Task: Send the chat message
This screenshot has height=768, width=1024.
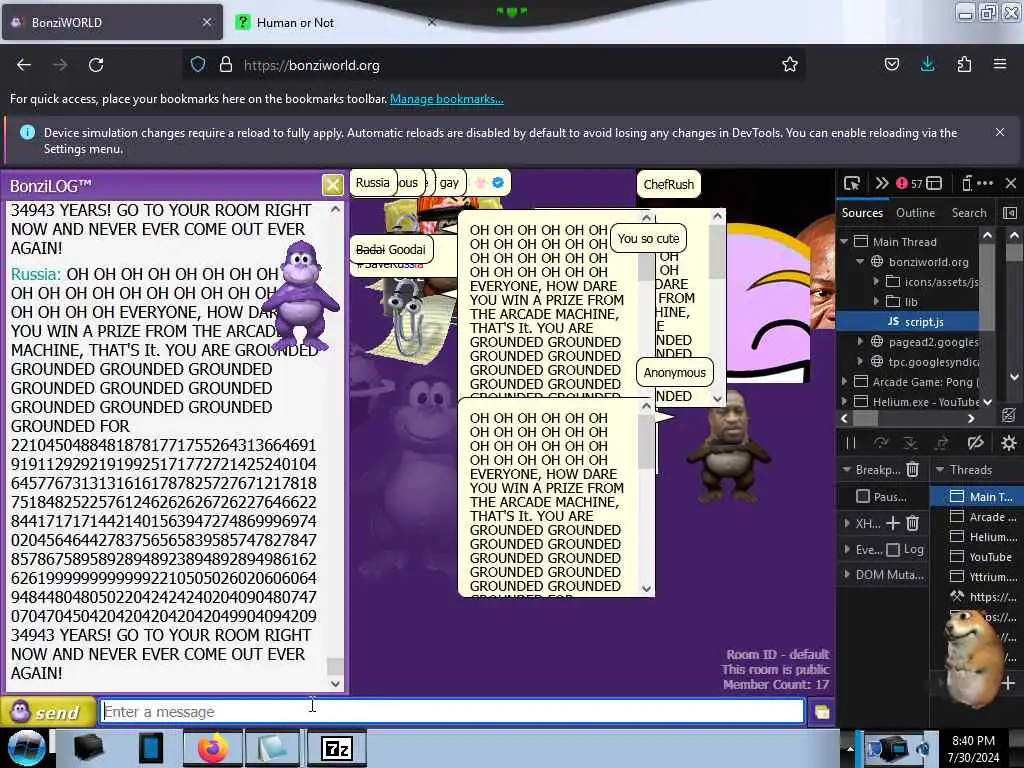Action: pos(47,712)
